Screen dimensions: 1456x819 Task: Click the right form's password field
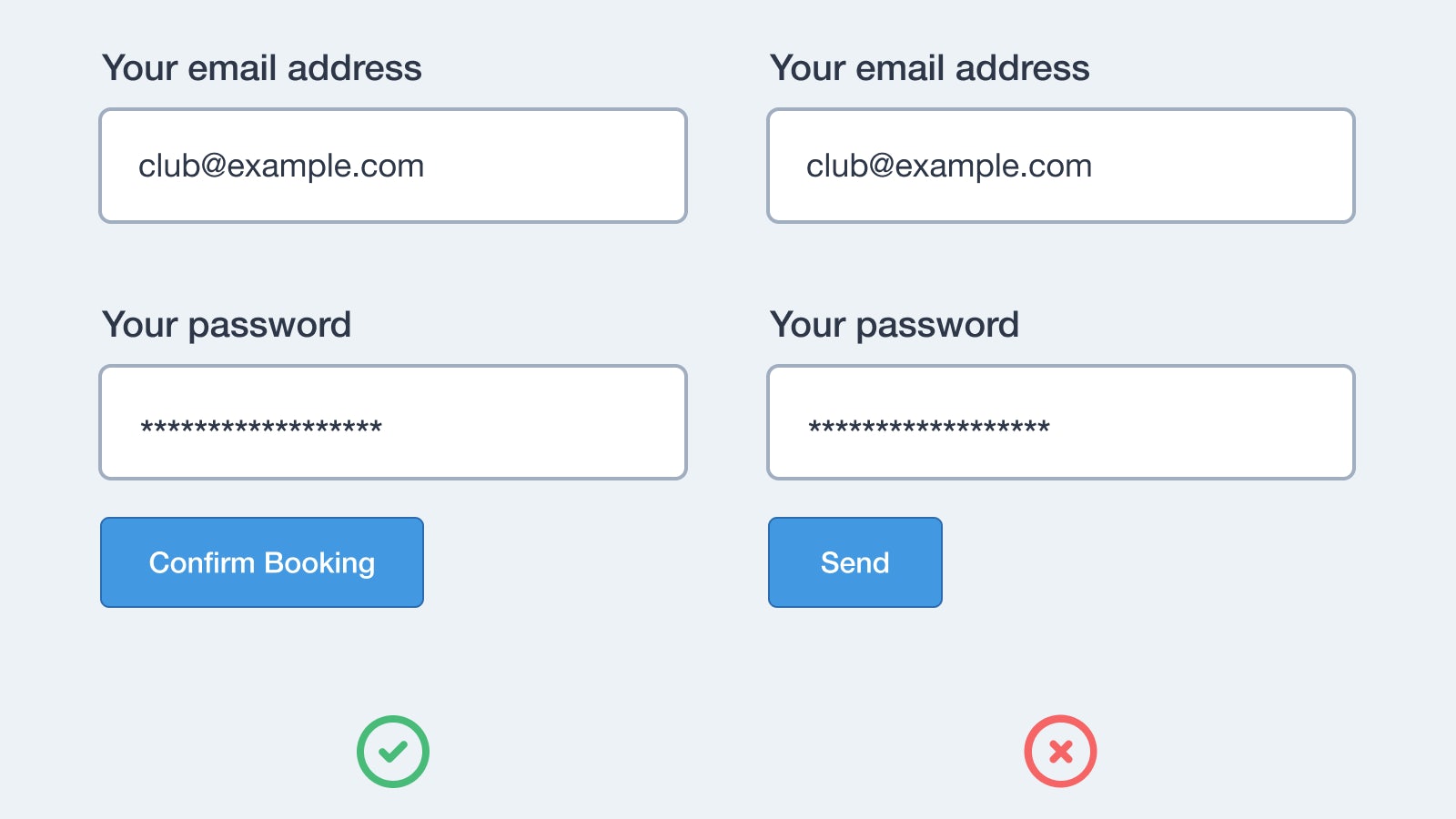pyautogui.click(x=1060, y=422)
